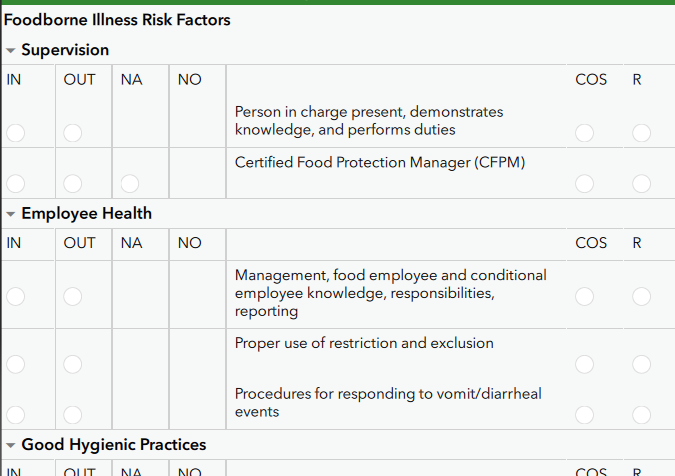Select IN for Person in charge present
Viewport: 675px width, 476px height.
click(15, 133)
